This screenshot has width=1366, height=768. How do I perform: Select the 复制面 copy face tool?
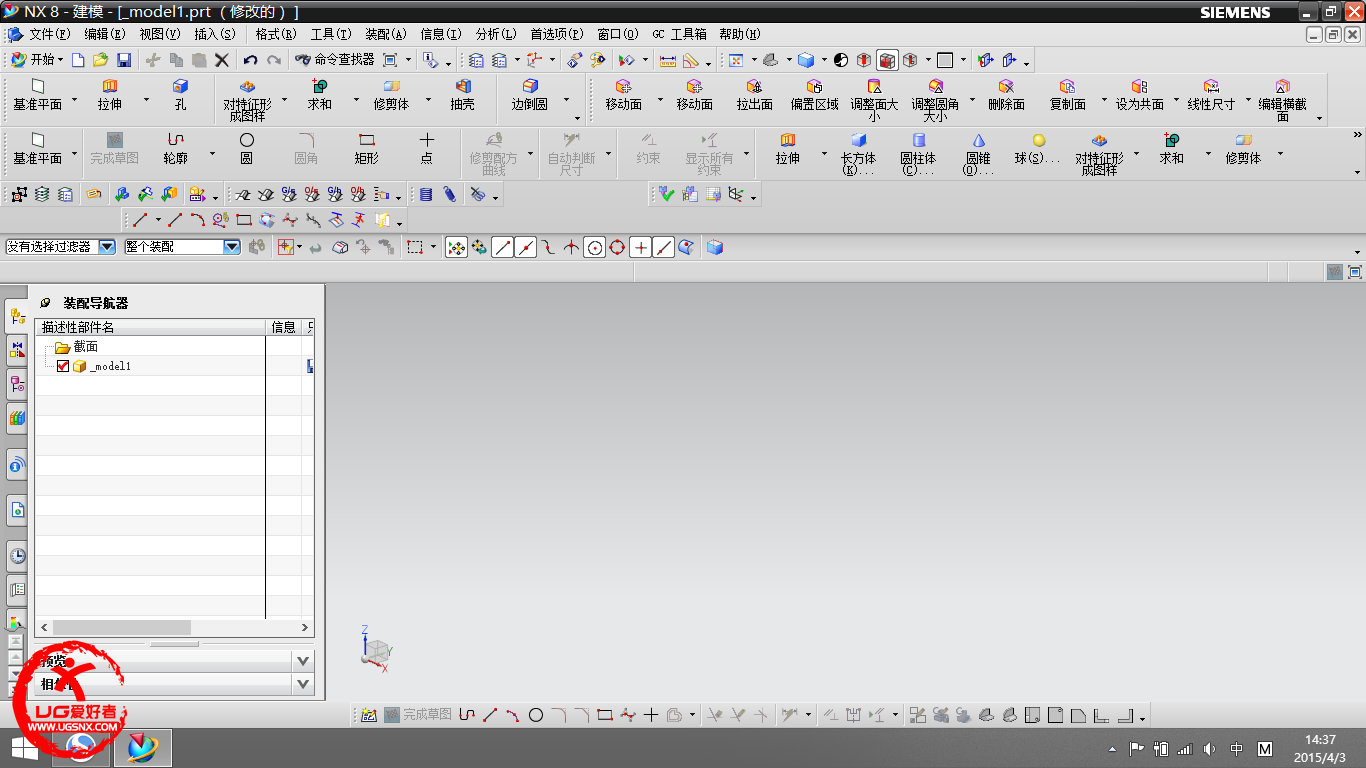(x=1067, y=95)
